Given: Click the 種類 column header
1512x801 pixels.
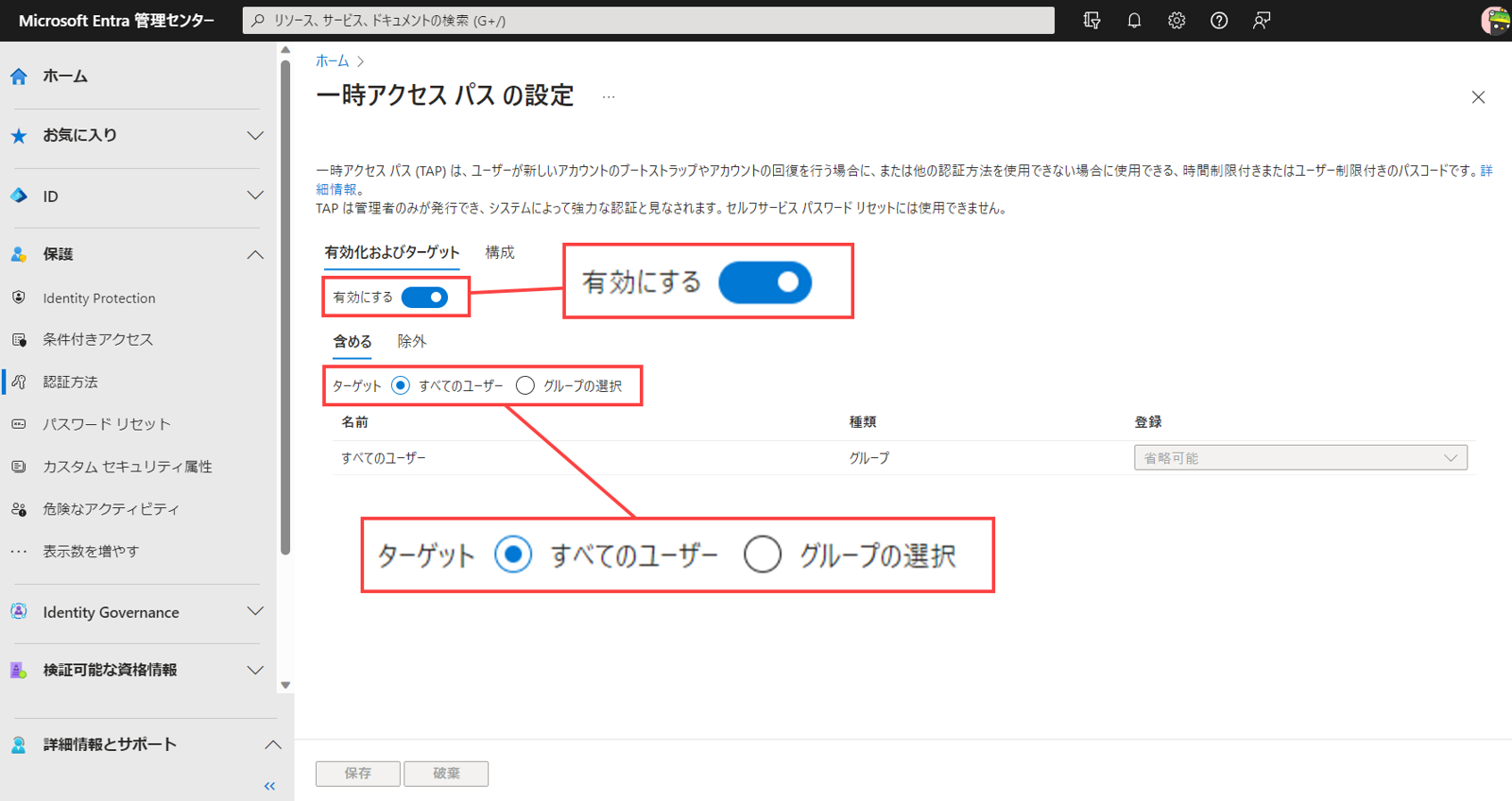Looking at the screenshot, I should [x=863, y=422].
